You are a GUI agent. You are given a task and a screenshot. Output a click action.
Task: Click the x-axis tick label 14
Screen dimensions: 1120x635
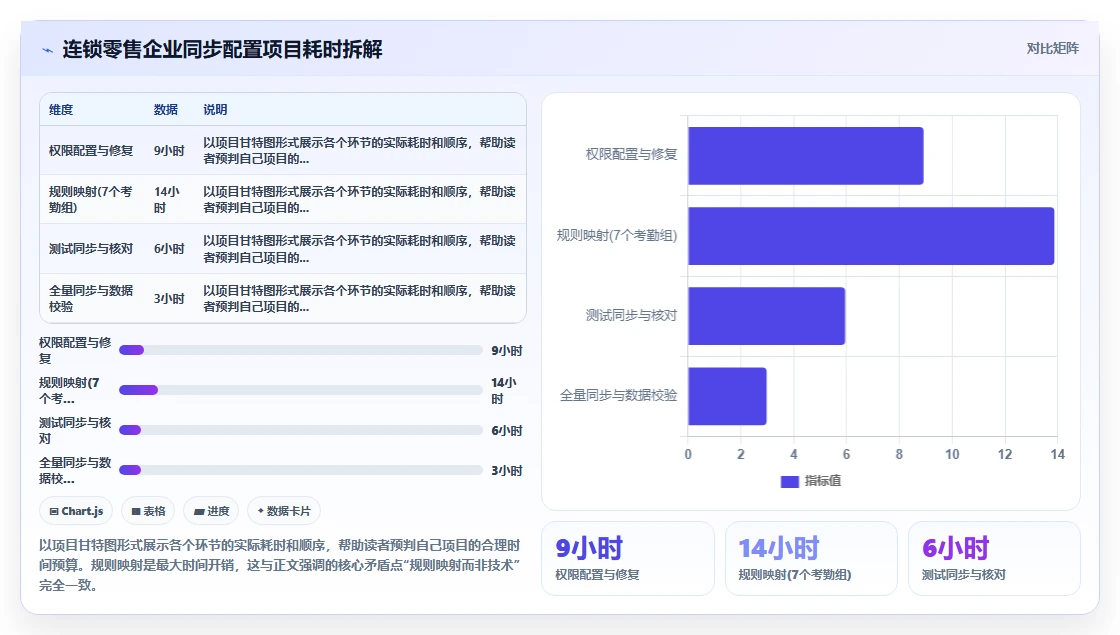pos(1058,454)
